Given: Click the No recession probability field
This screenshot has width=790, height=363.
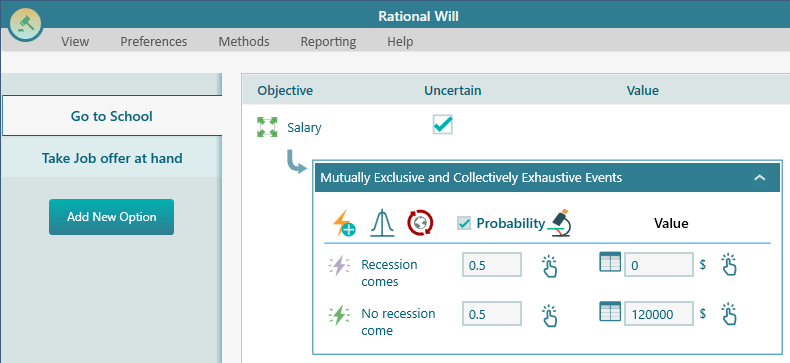Looking at the screenshot, I should coord(492,314).
